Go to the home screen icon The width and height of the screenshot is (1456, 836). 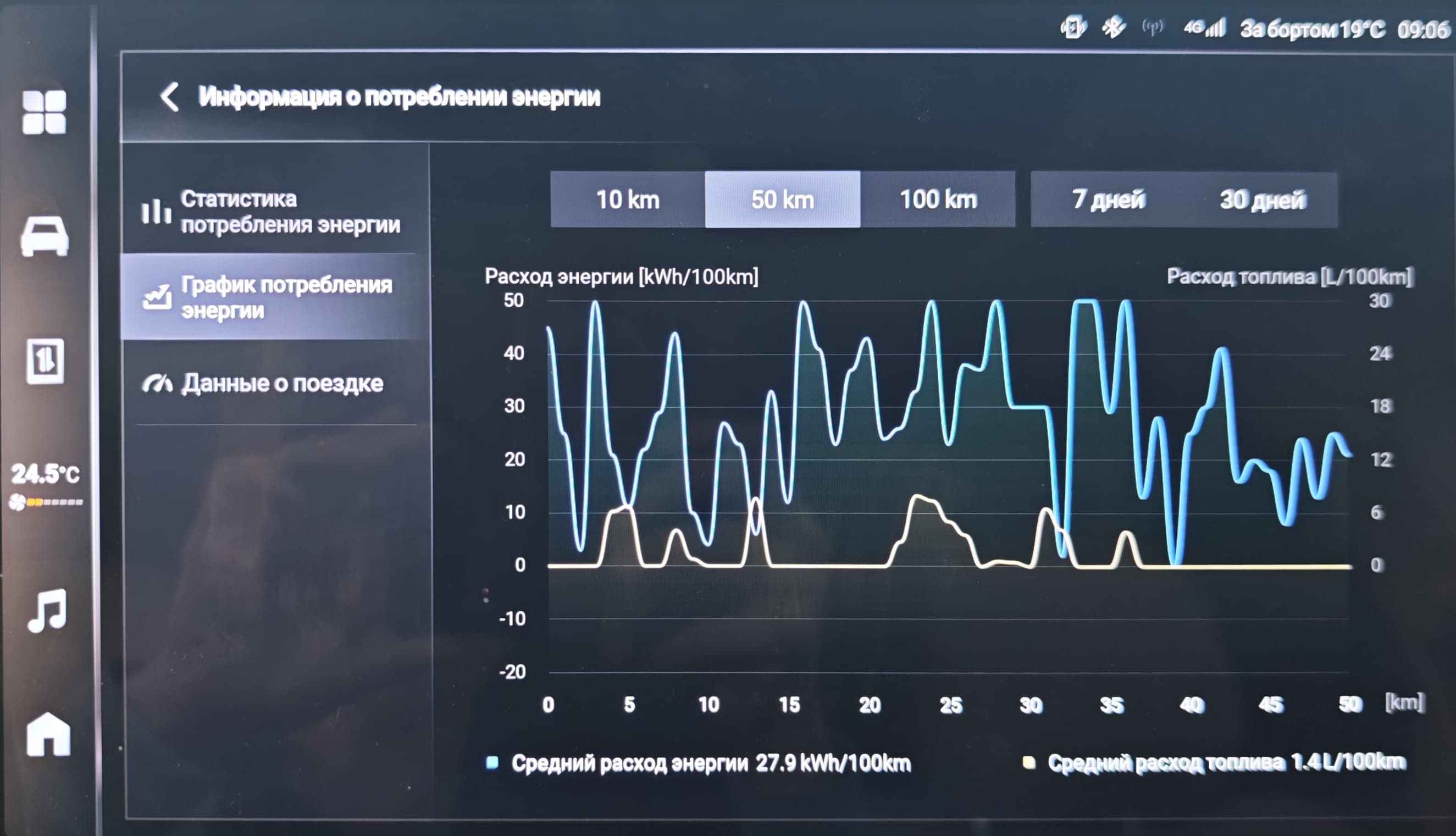point(48,734)
